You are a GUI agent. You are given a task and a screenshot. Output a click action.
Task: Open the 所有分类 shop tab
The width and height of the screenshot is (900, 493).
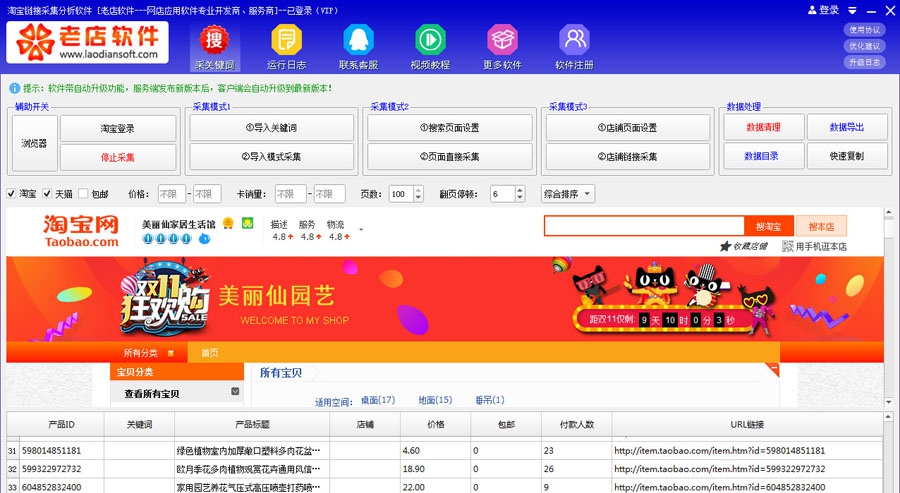pyautogui.click(x=149, y=353)
